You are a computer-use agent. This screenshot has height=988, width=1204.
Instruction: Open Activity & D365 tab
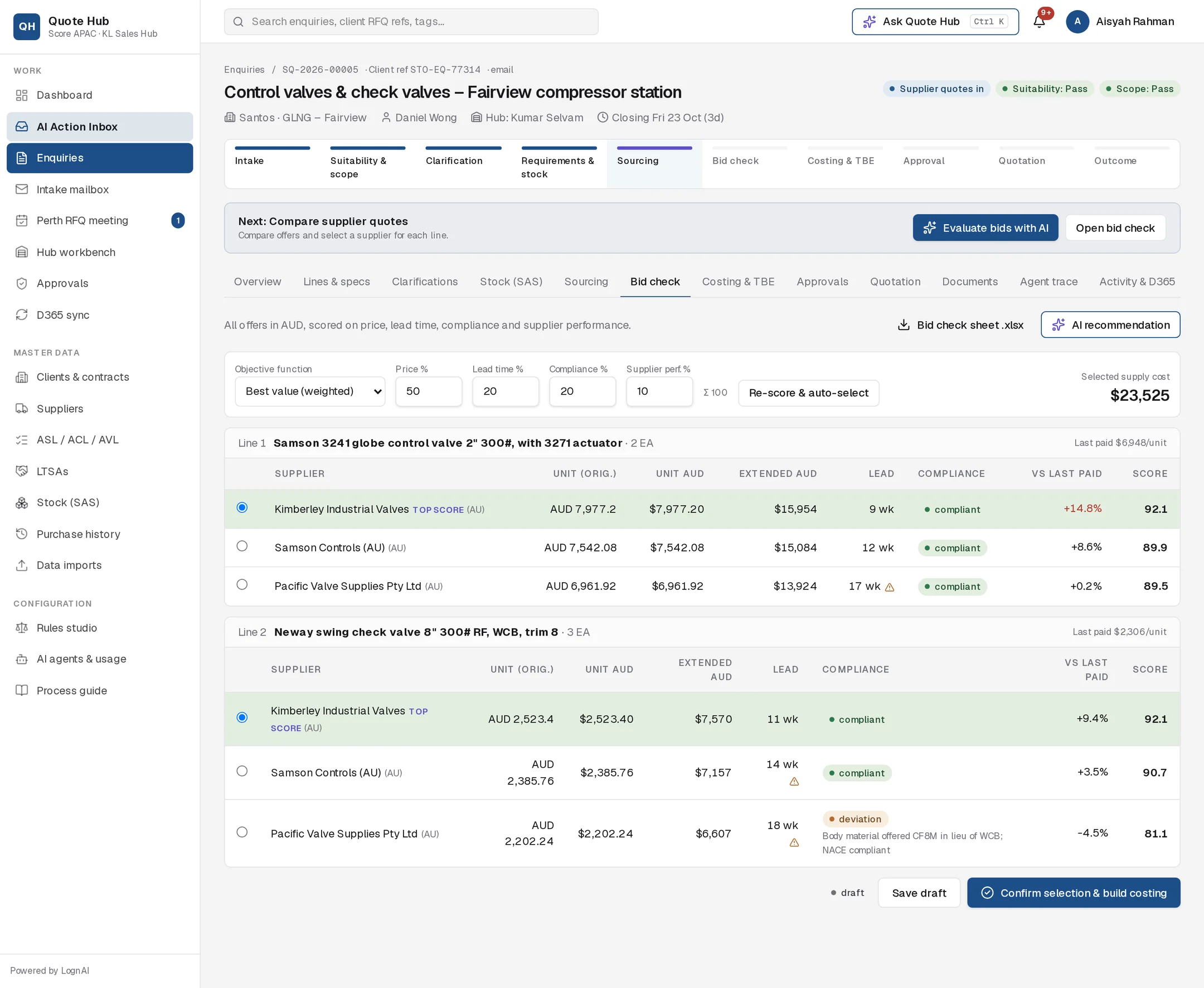tap(1137, 282)
